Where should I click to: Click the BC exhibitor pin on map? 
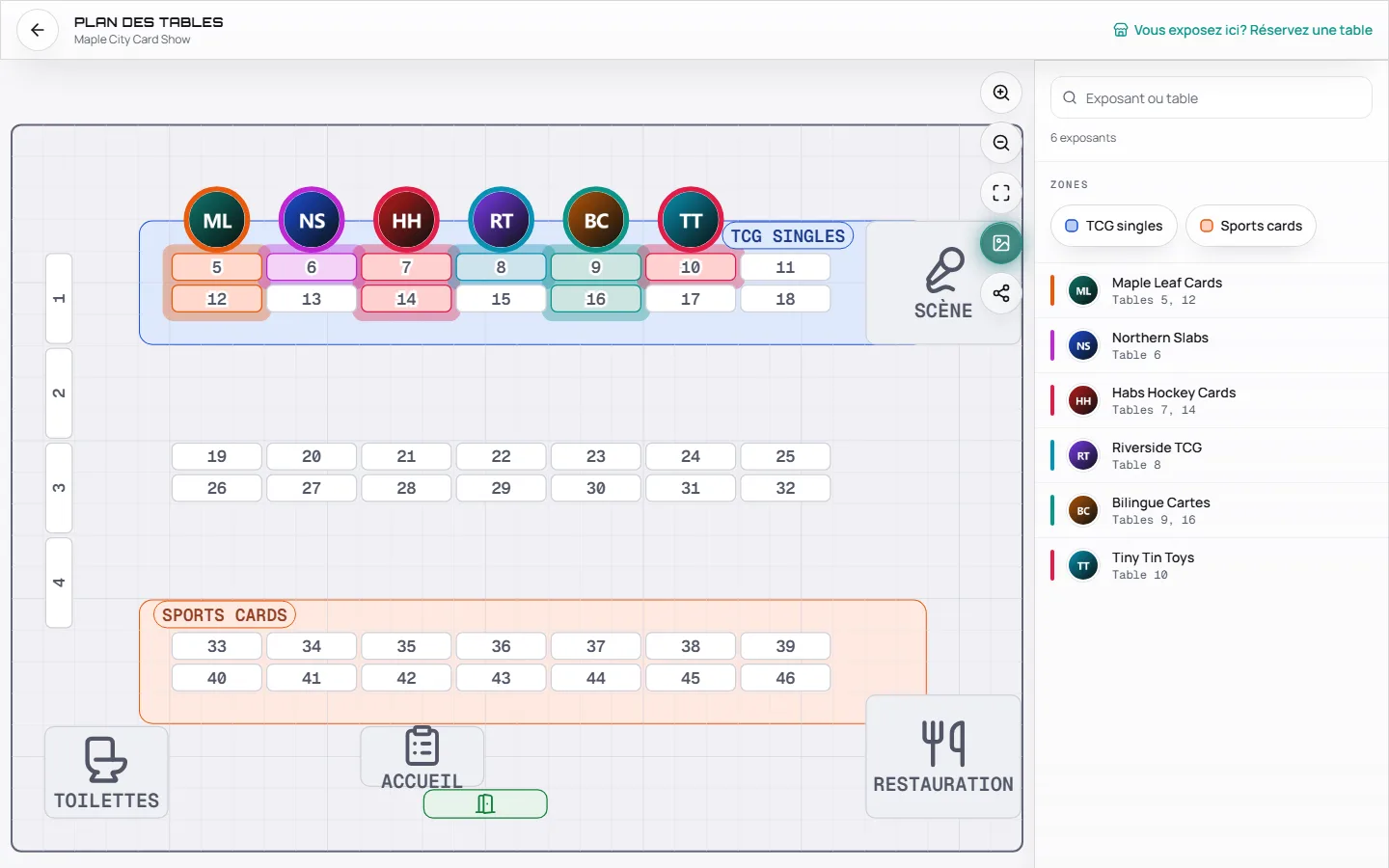[x=596, y=220]
